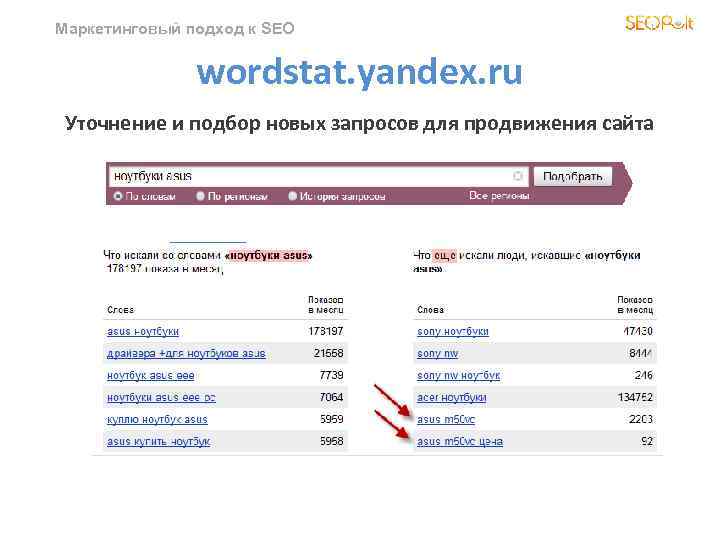
Task: Click the value 2203 for asus m50vc
Action: click(x=641, y=420)
